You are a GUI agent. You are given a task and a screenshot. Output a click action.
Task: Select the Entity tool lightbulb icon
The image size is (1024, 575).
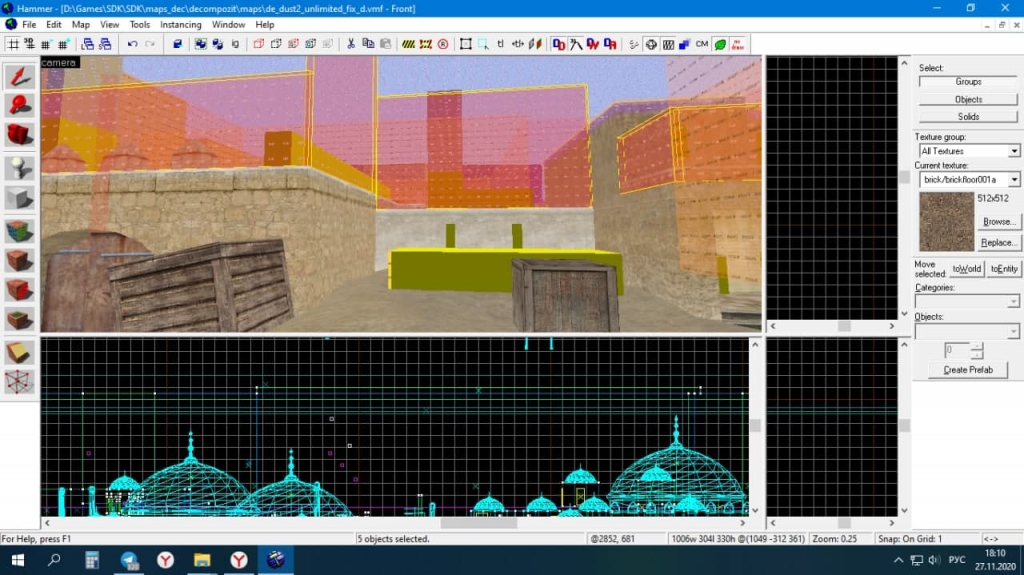20,168
